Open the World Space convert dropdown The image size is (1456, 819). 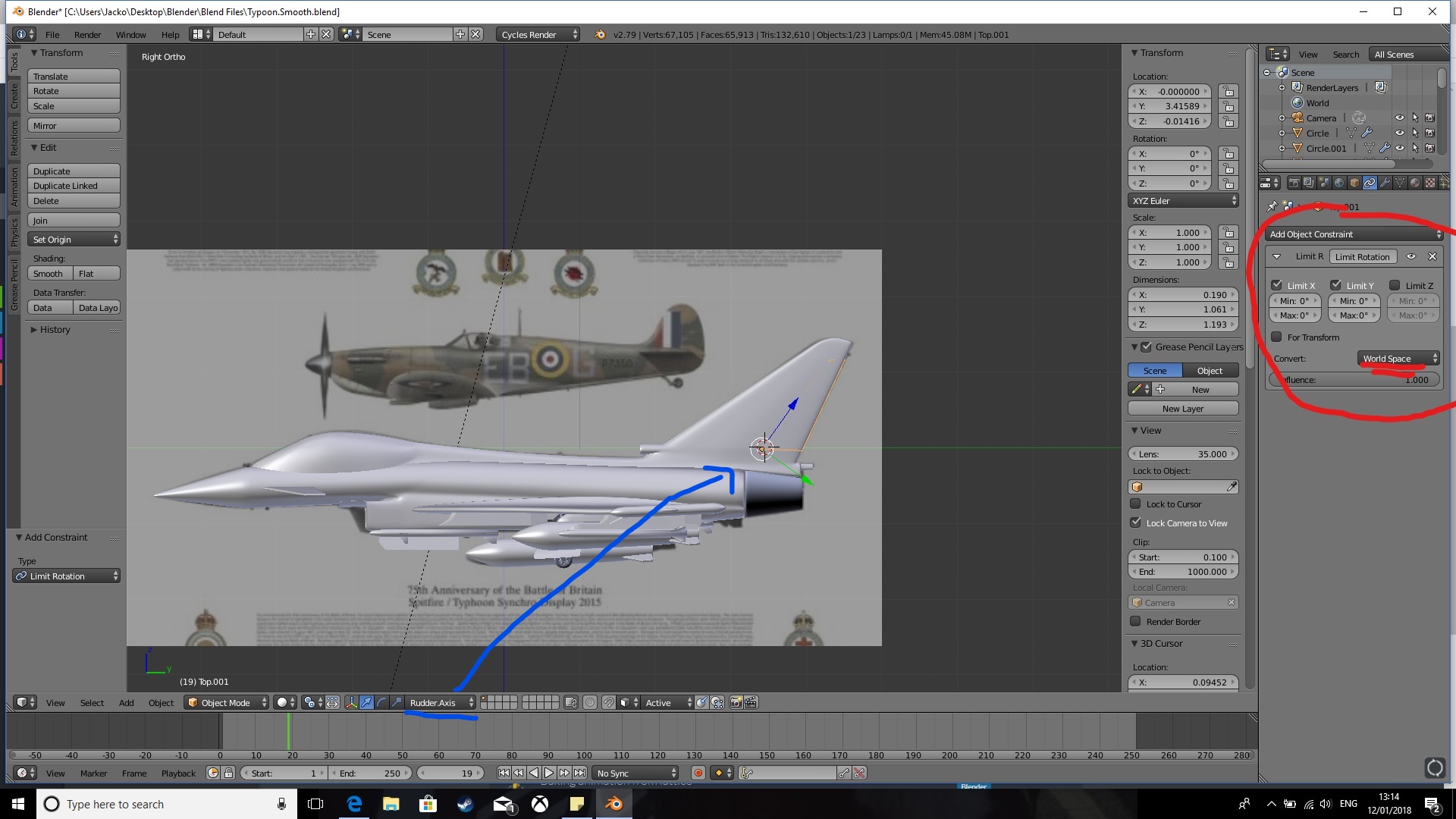1398,359
